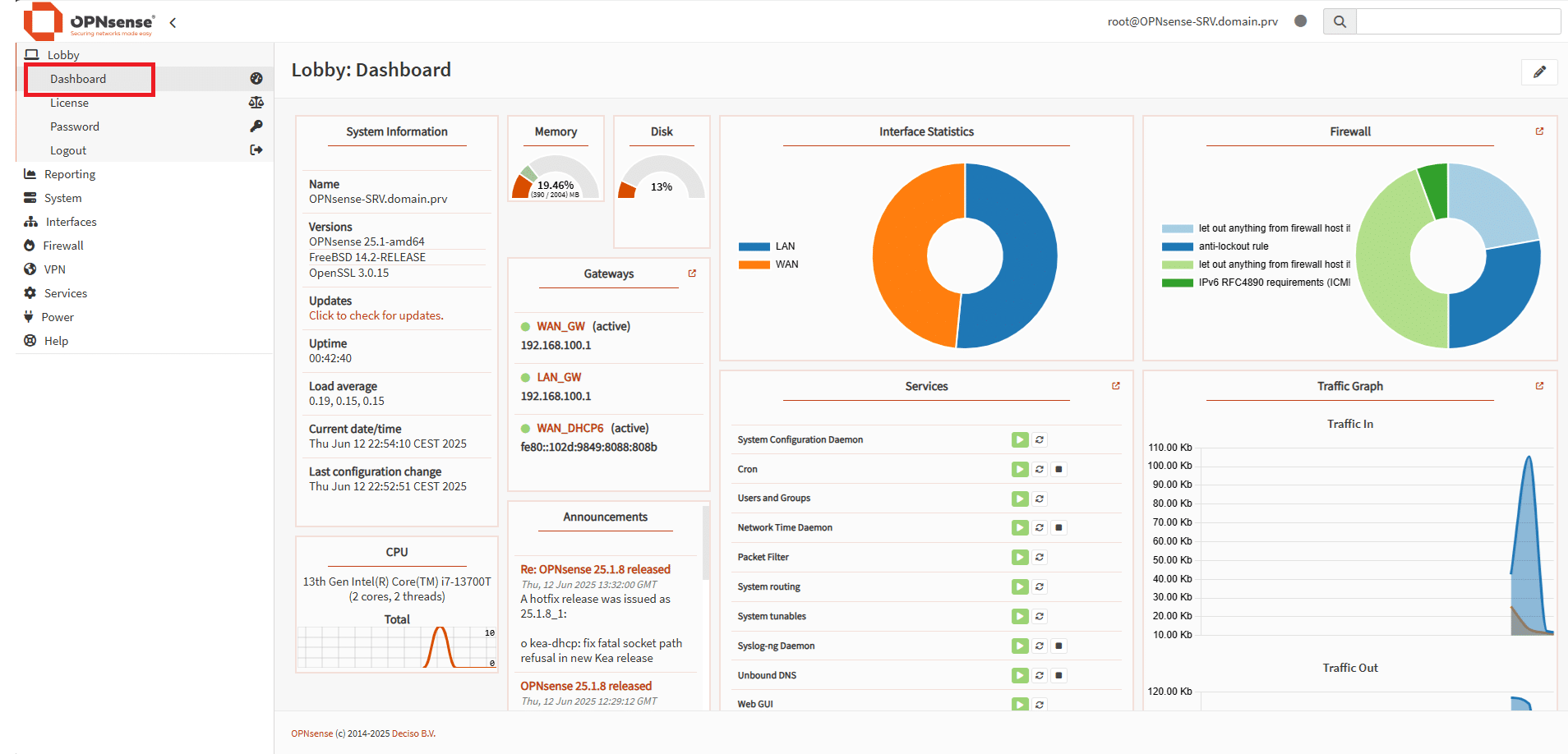Click the WAN legend orange swatch

pos(754,264)
